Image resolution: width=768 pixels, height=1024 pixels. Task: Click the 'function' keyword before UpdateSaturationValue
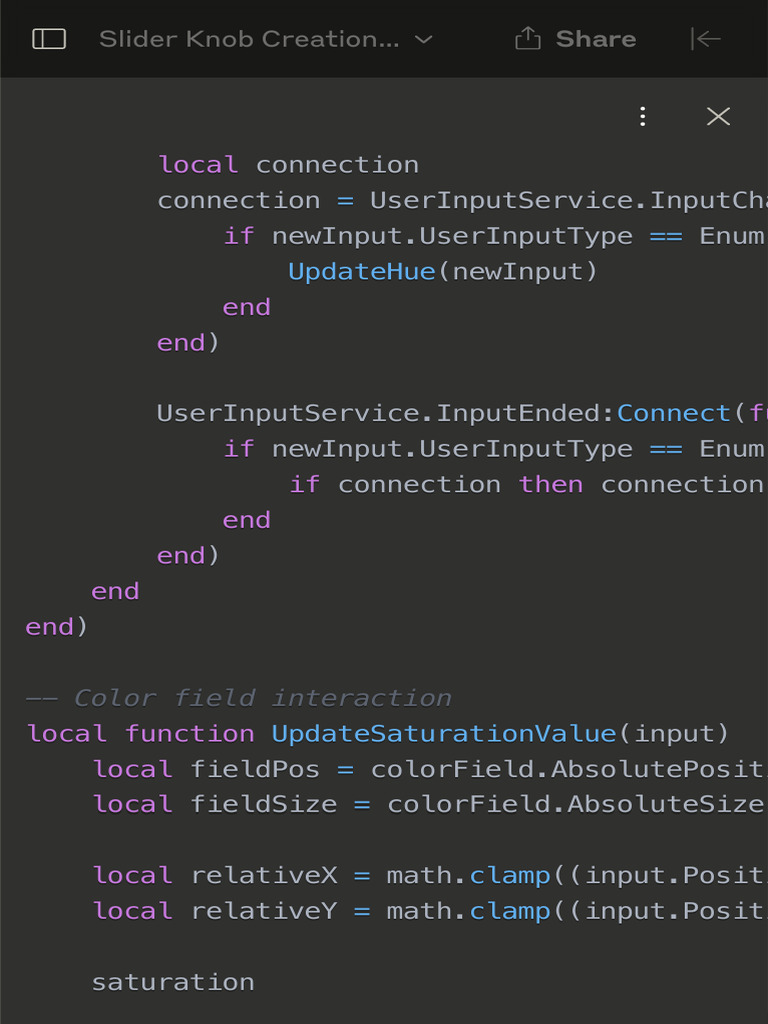[190, 733]
